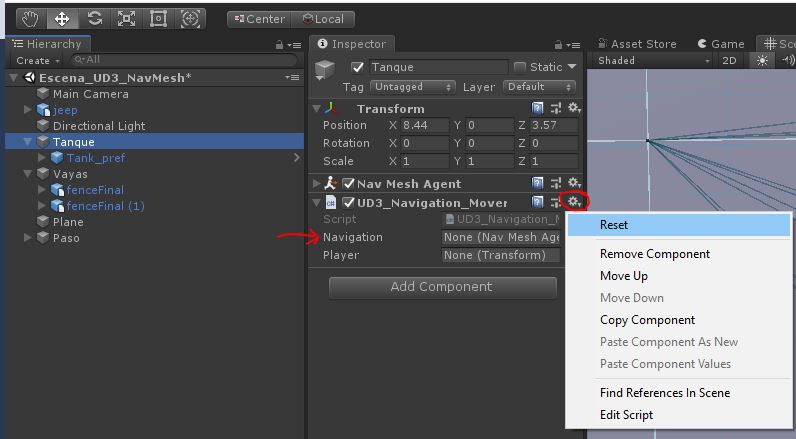The width and height of the screenshot is (796, 439).
Task: Click Position X value field
Action: pyautogui.click(x=425, y=125)
